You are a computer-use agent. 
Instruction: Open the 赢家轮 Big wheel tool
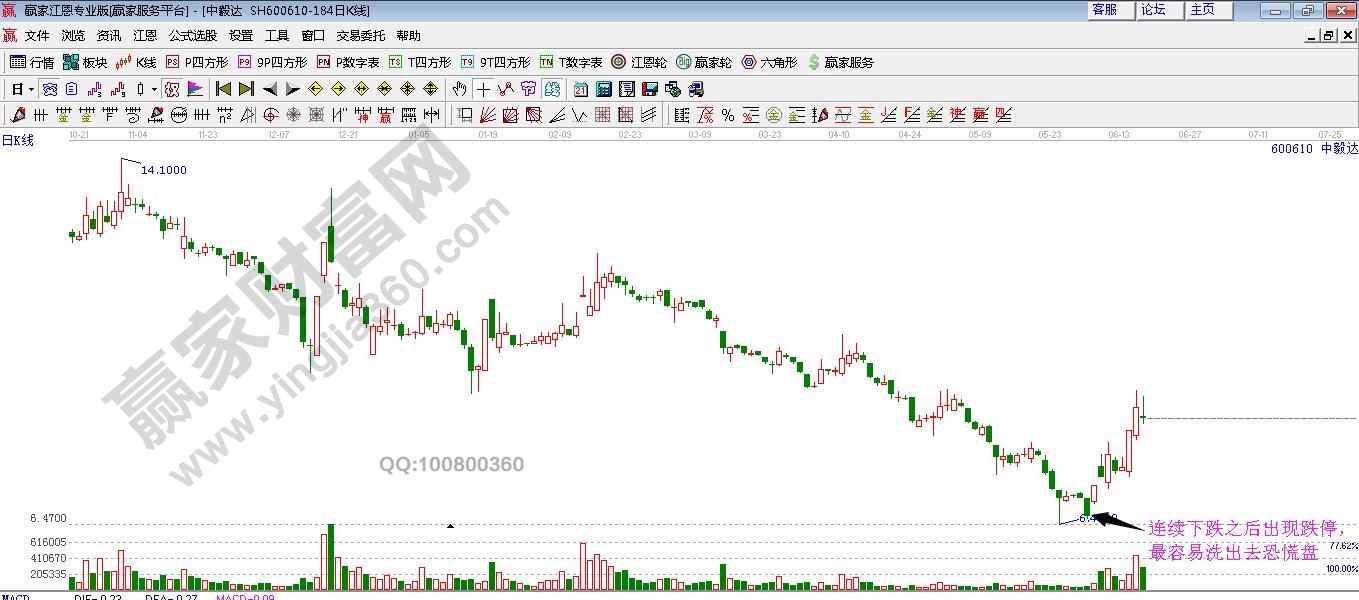tap(703, 62)
